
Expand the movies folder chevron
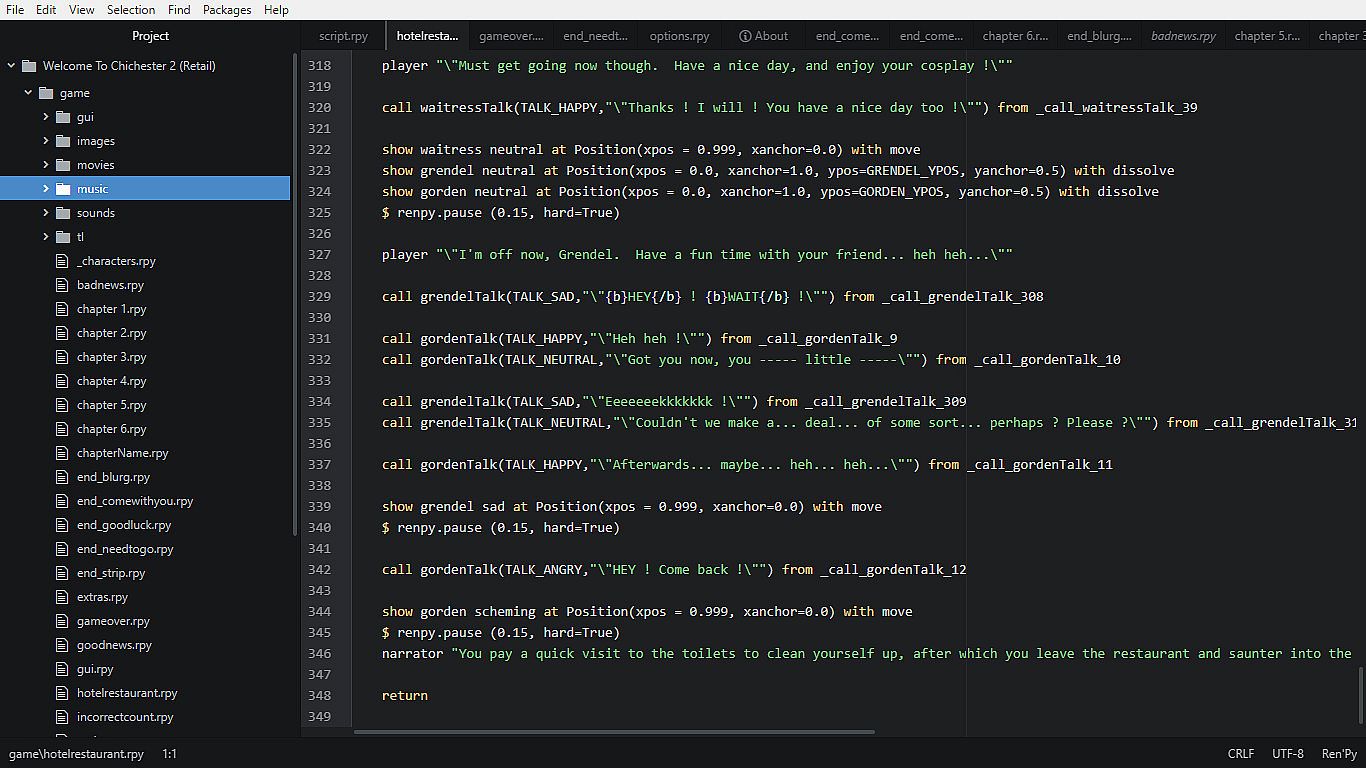[x=46, y=165]
